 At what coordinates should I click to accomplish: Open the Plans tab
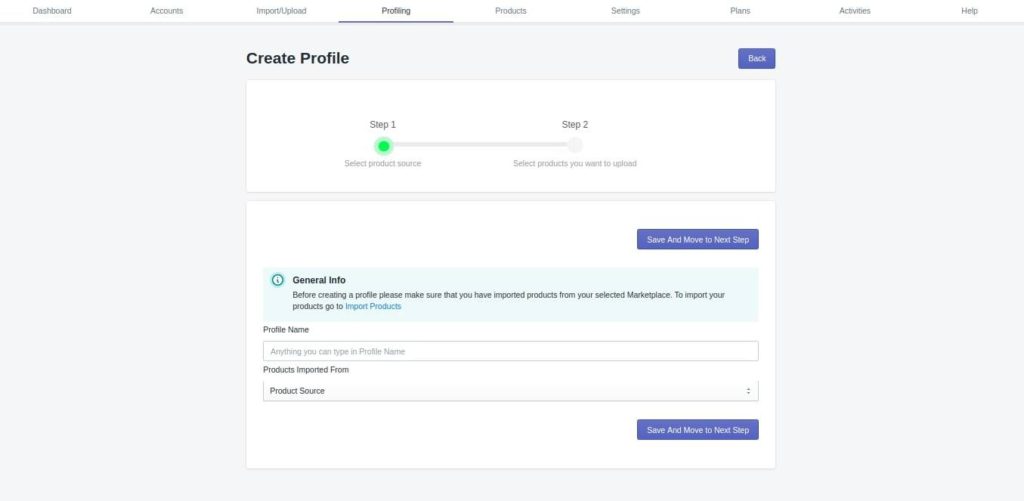click(x=740, y=11)
